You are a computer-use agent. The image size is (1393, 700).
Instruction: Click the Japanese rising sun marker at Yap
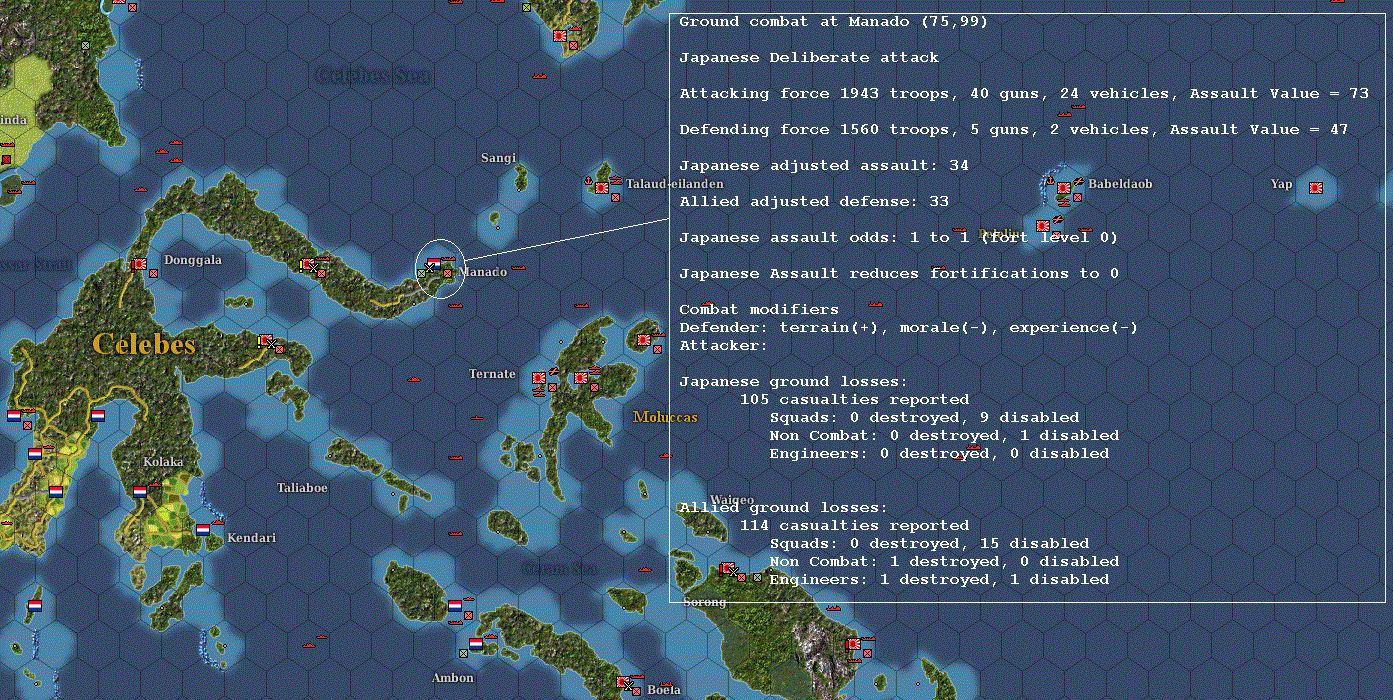[1317, 187]
